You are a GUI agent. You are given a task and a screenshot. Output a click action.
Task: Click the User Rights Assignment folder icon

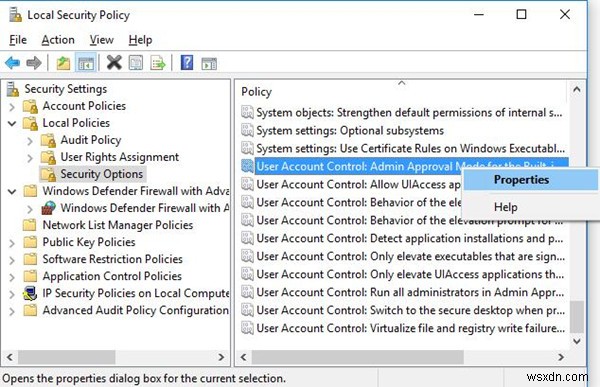coord(49,157)
